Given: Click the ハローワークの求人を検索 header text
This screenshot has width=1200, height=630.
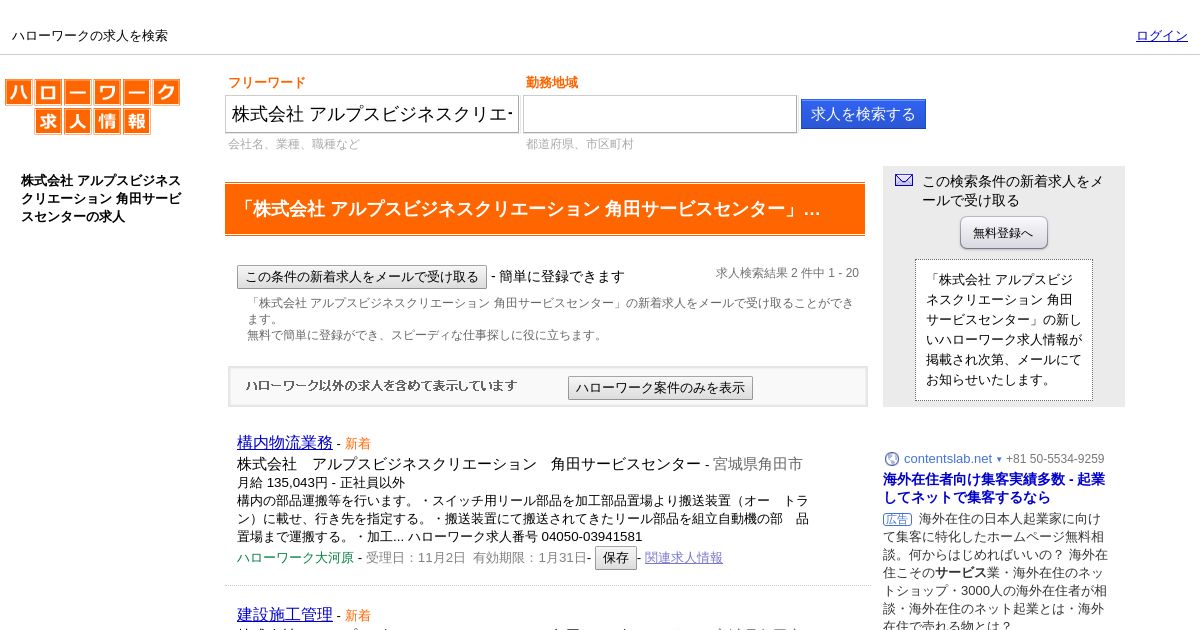Looking at the screenshot, I should click(90, 36).
